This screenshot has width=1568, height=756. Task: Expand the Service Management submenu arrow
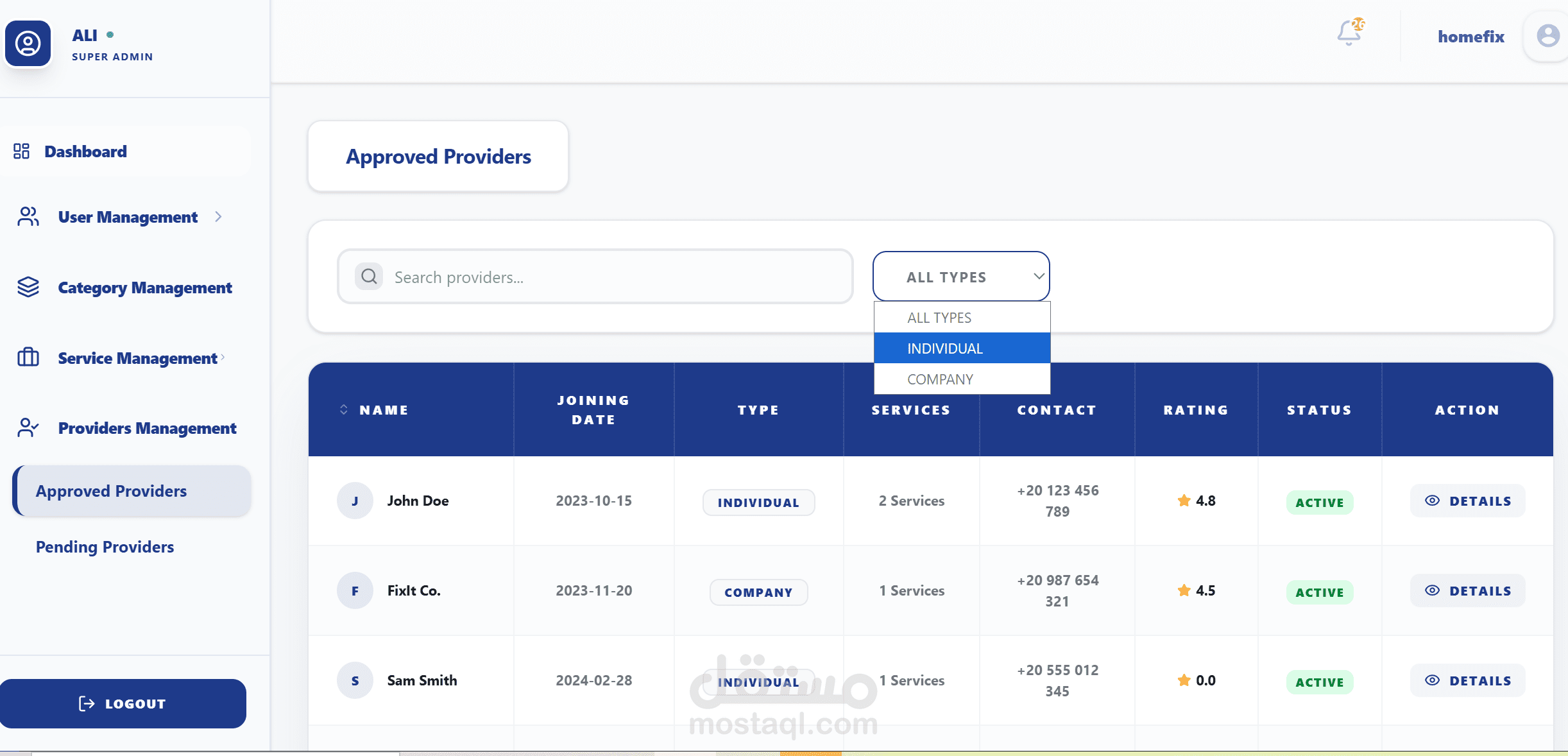click(x=223, y=357)
